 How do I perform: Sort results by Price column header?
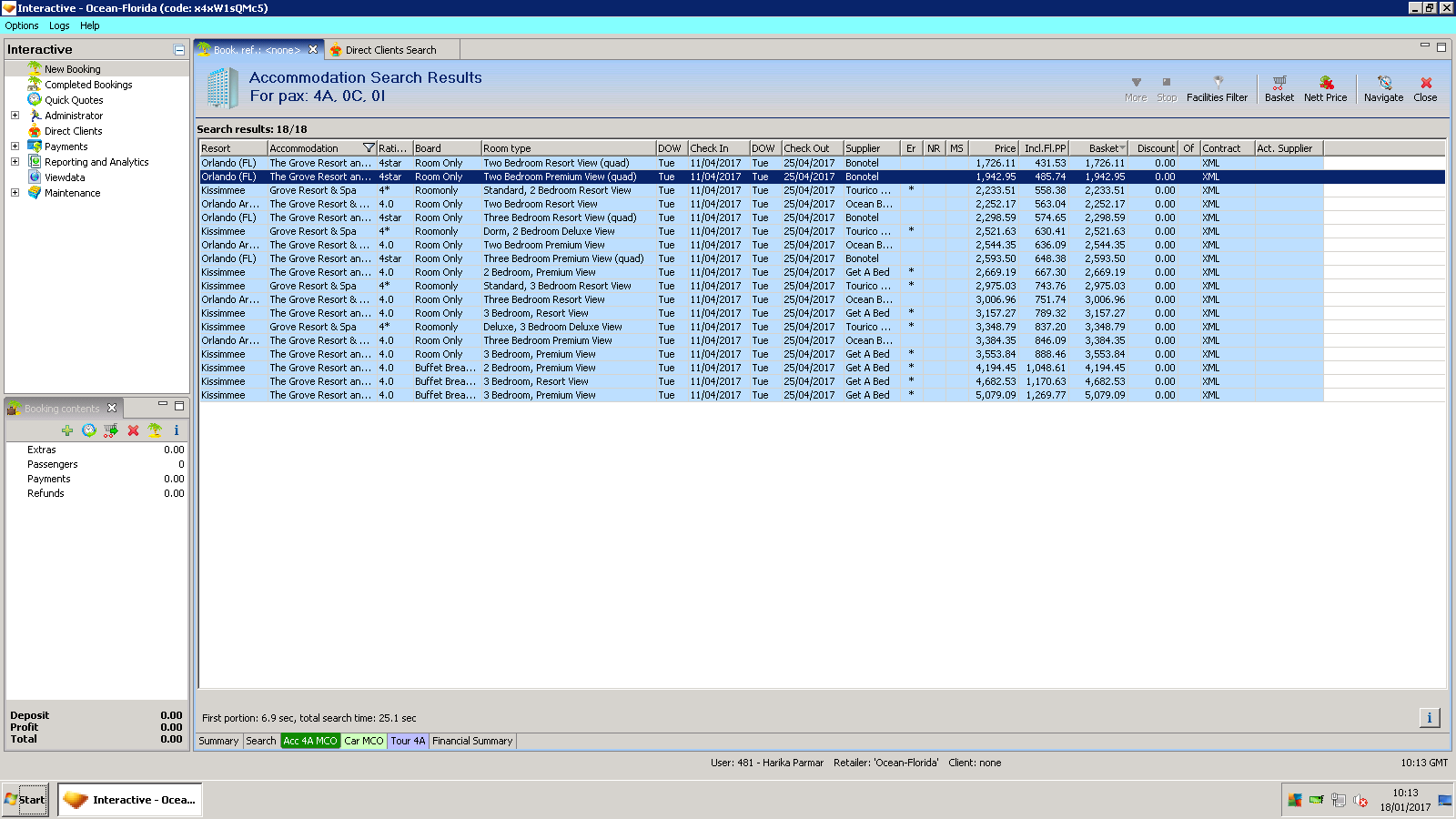pos(993,148)
